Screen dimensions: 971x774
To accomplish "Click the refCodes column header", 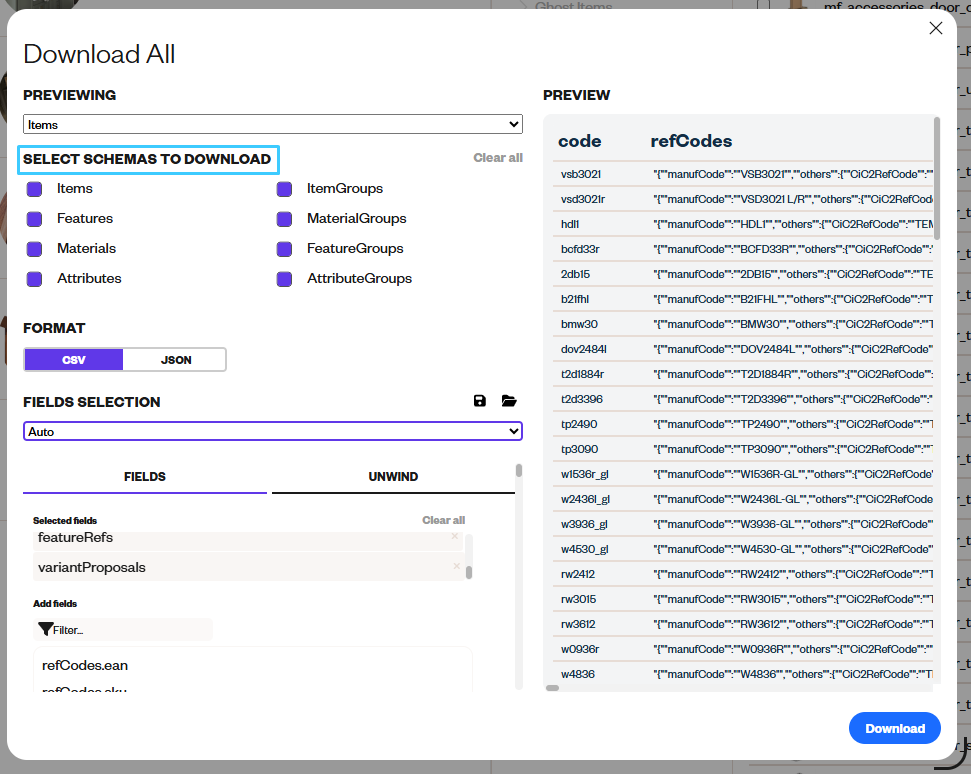I will [691, 141].
